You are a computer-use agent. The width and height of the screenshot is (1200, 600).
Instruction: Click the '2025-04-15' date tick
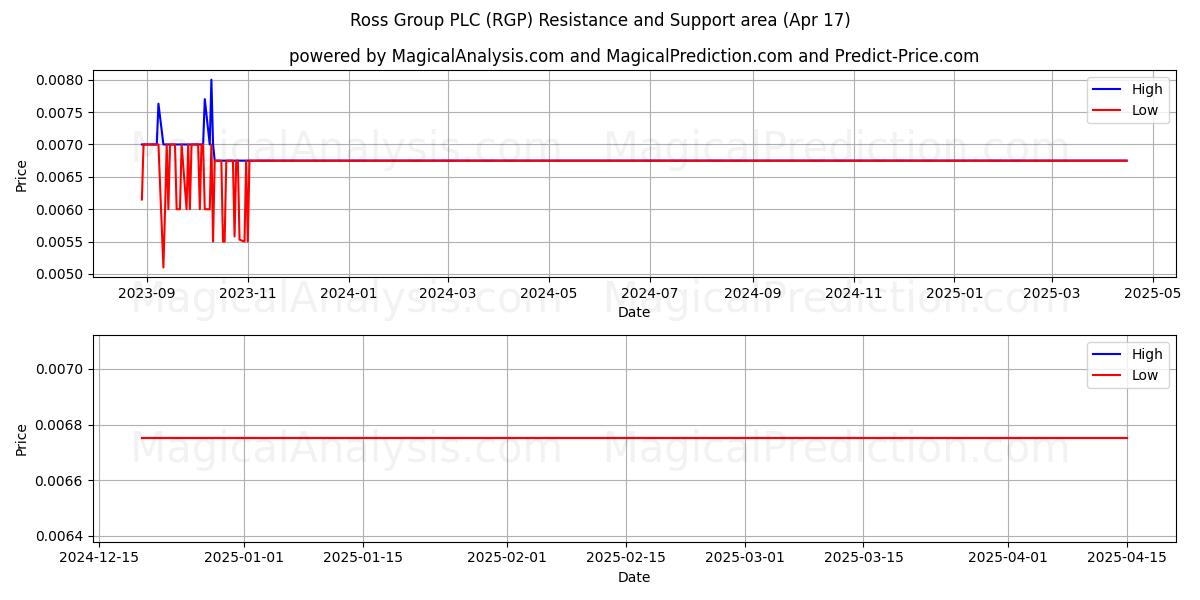1127,559
